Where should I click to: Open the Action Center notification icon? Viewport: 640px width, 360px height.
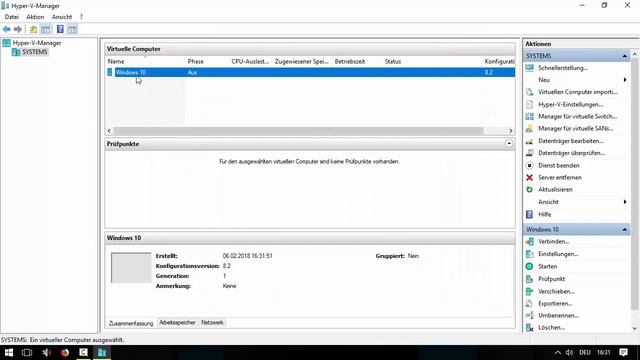click(x=623, y=352)
